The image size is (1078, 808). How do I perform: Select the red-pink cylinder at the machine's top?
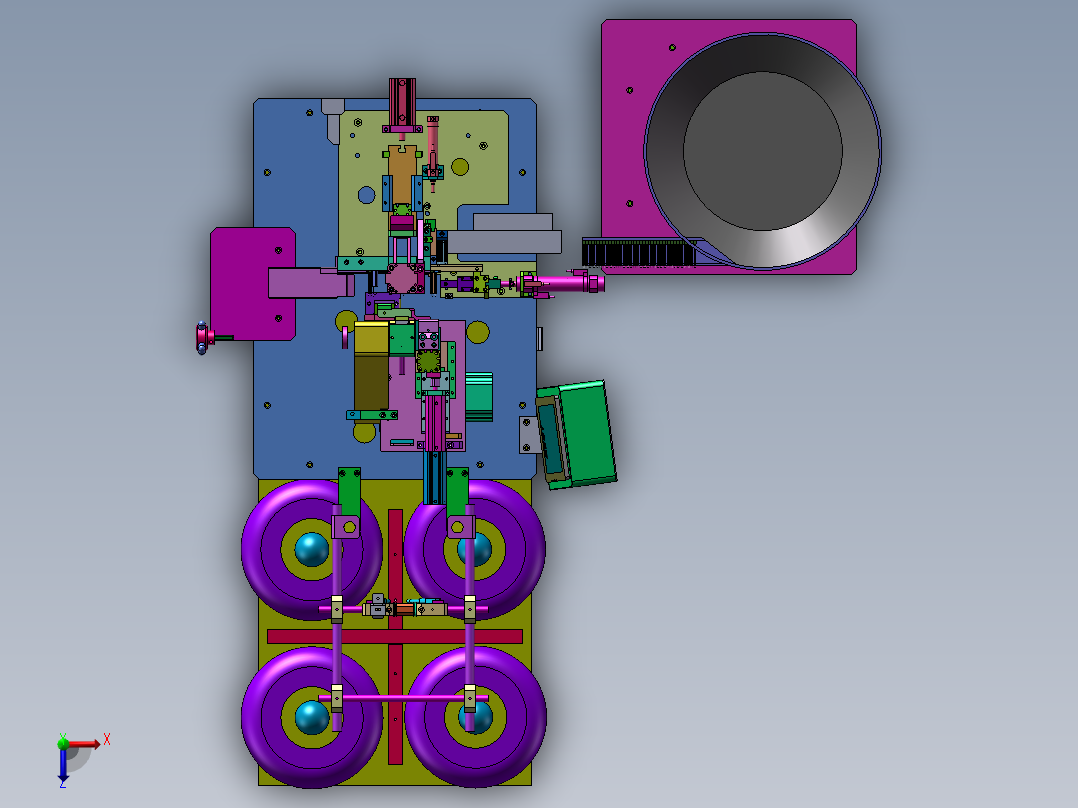[402, 103]
